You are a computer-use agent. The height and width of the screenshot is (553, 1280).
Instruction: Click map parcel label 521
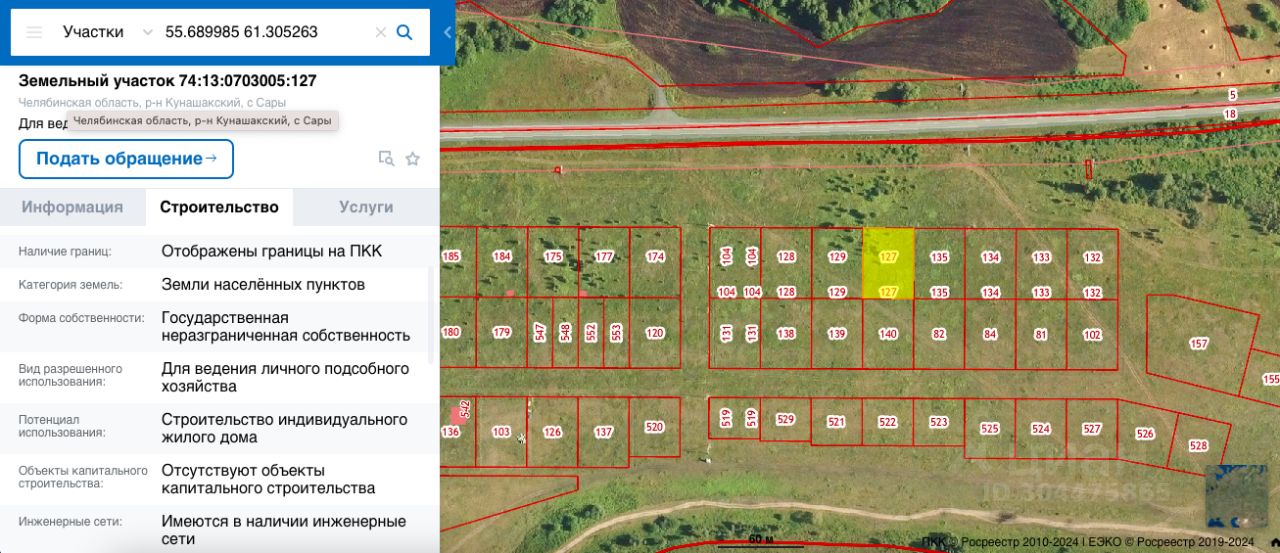pyautogui.click(x=837, y=422)
